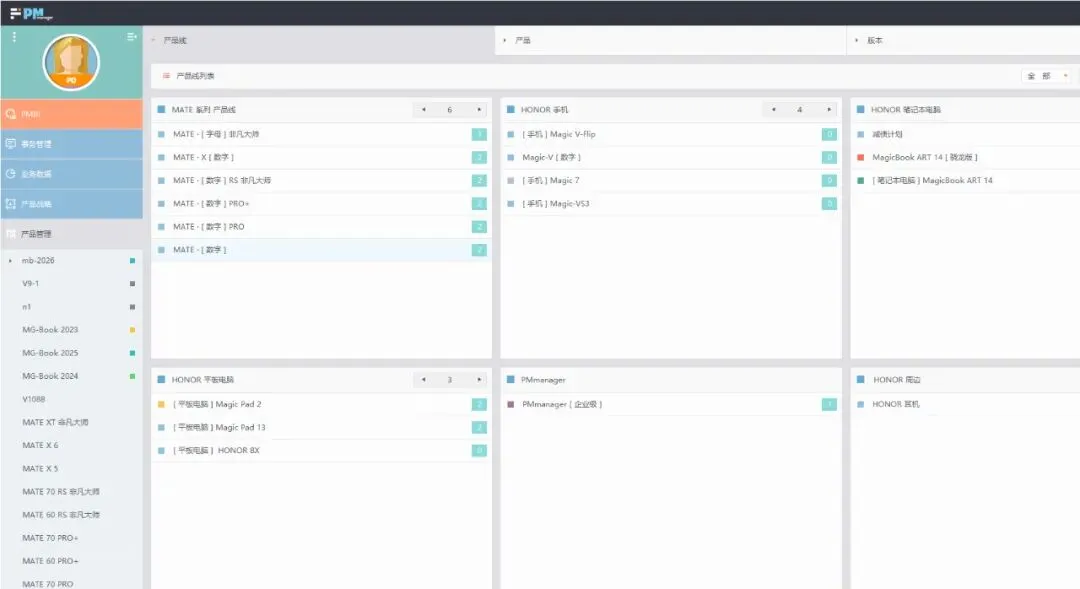Open MATE 60 RS 非凡大师 sidebar entry

[x=61, y=515]
